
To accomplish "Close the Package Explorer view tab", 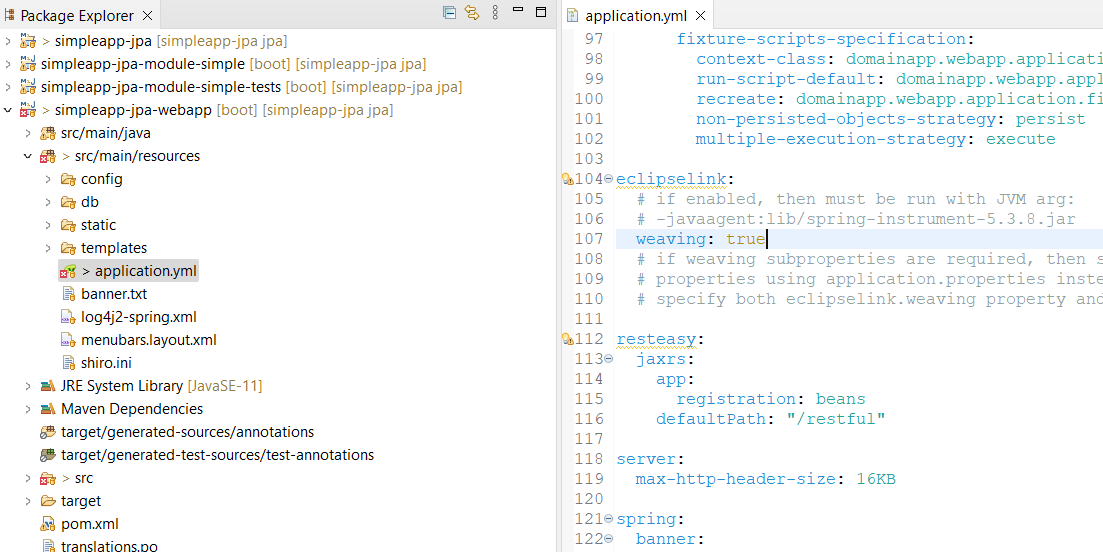I will (148, 16).
